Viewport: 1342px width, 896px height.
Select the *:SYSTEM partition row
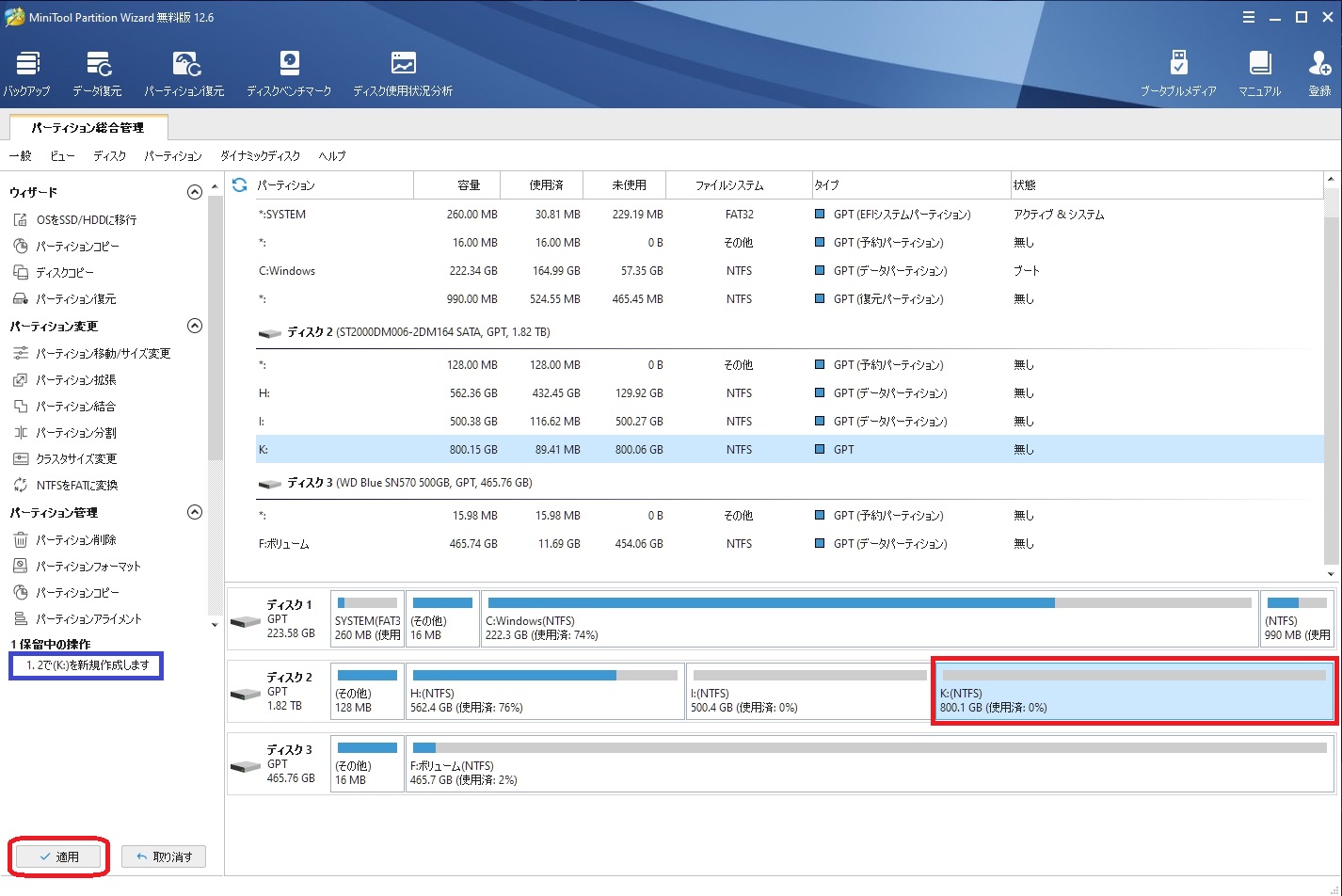pos(790,215)
